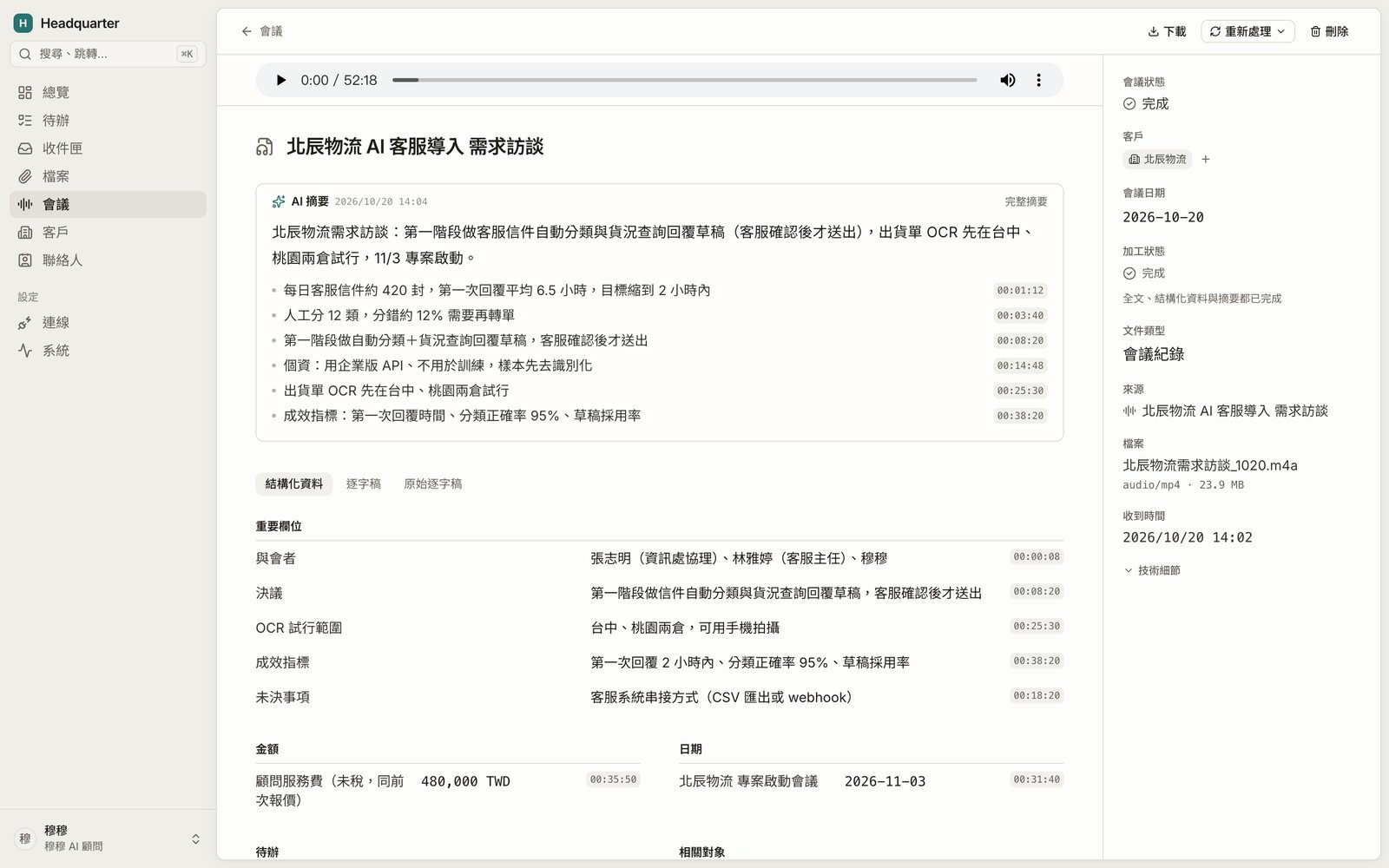
Task: Seek within the audio progress bar
Action: tap(684, 80)
